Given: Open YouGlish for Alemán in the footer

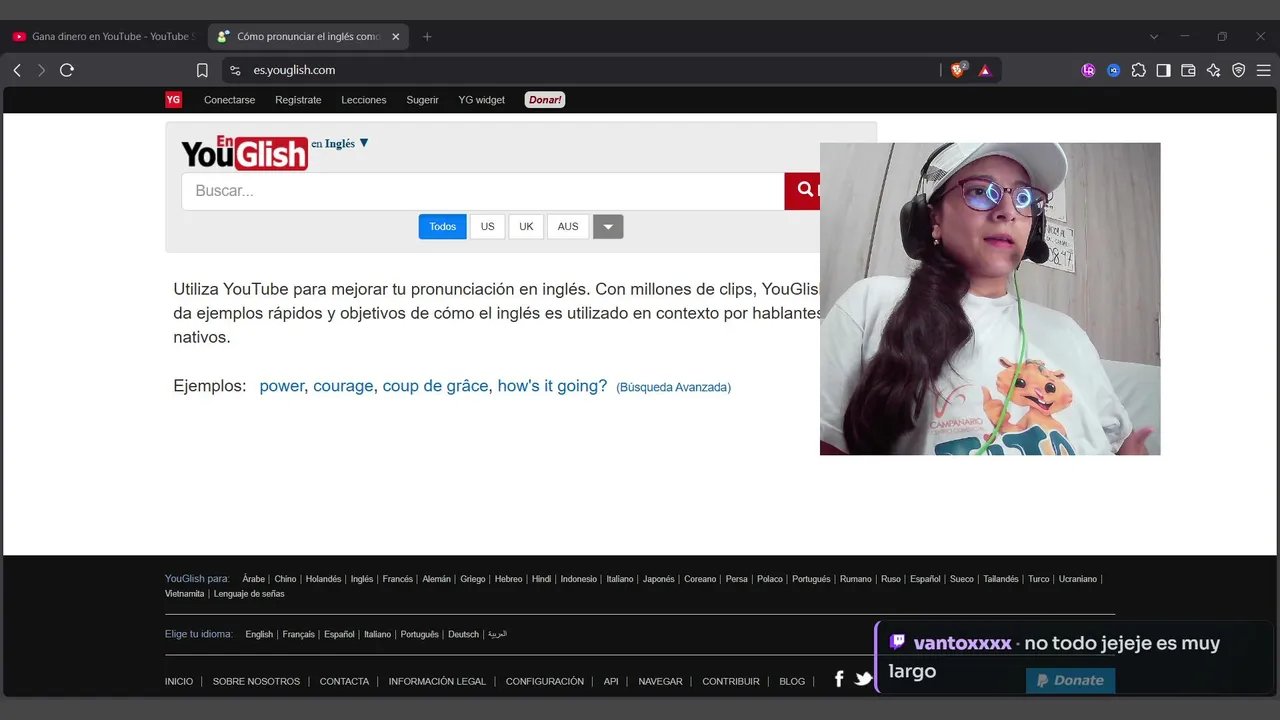Looking at the screenshot, I should [436, 579].
